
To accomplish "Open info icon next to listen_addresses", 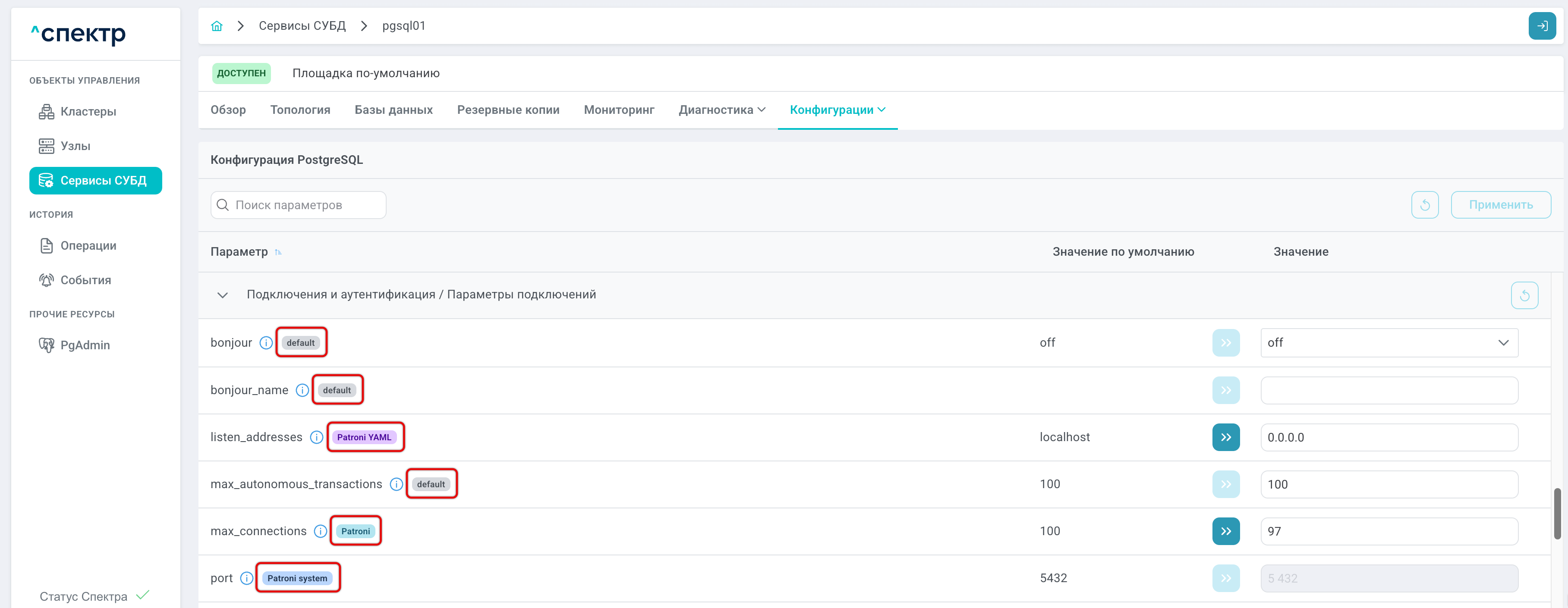I will click(317, 437).
